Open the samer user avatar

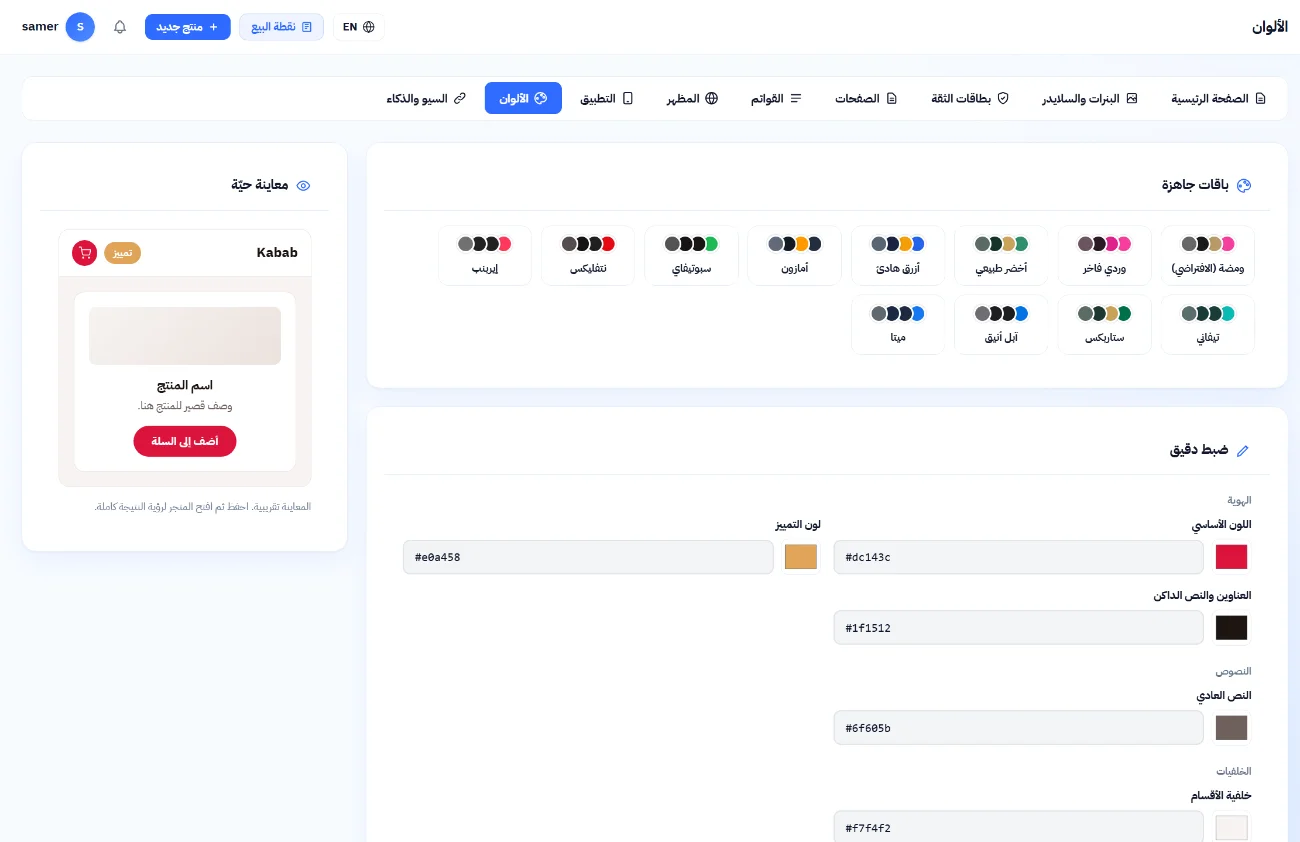80,27
